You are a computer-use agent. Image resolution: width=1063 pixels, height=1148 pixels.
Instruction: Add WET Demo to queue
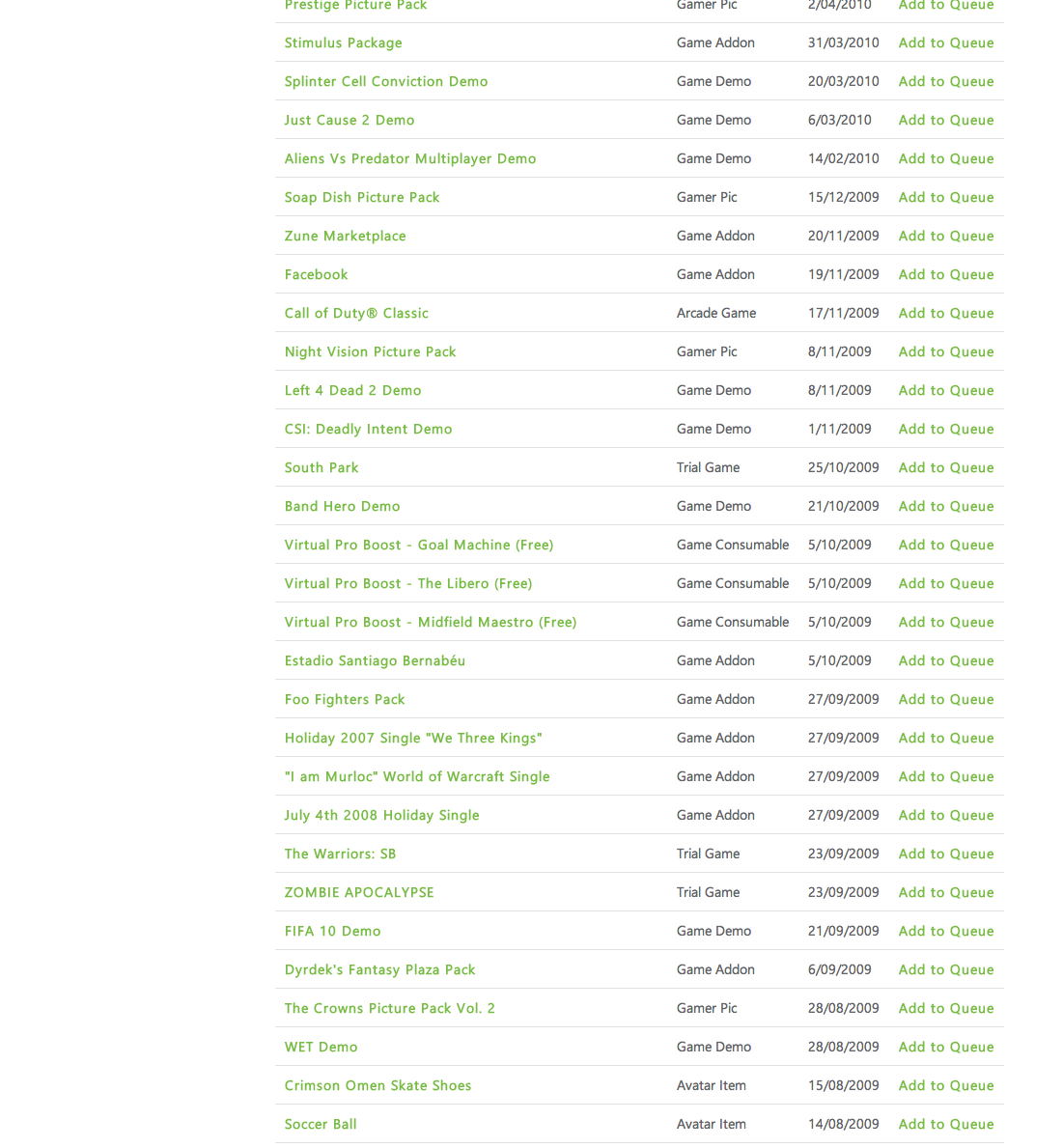[x=946, y=1047]
